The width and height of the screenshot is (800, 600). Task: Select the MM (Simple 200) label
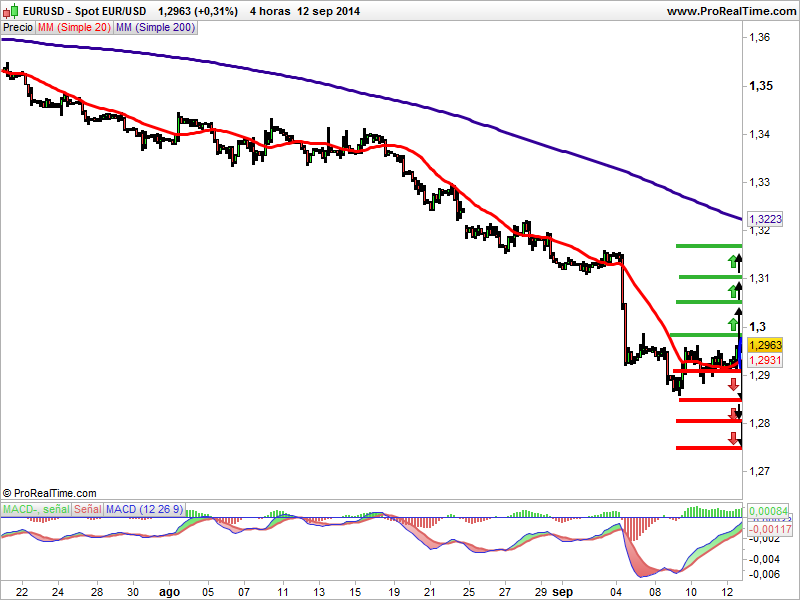click(155, 28)
